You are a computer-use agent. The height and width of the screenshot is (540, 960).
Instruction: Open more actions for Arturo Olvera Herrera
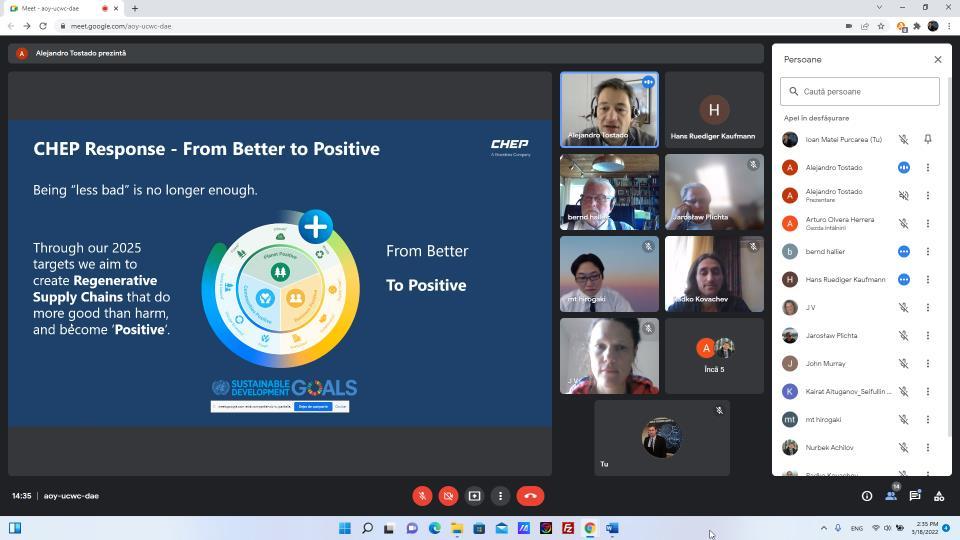pos(928,223)
